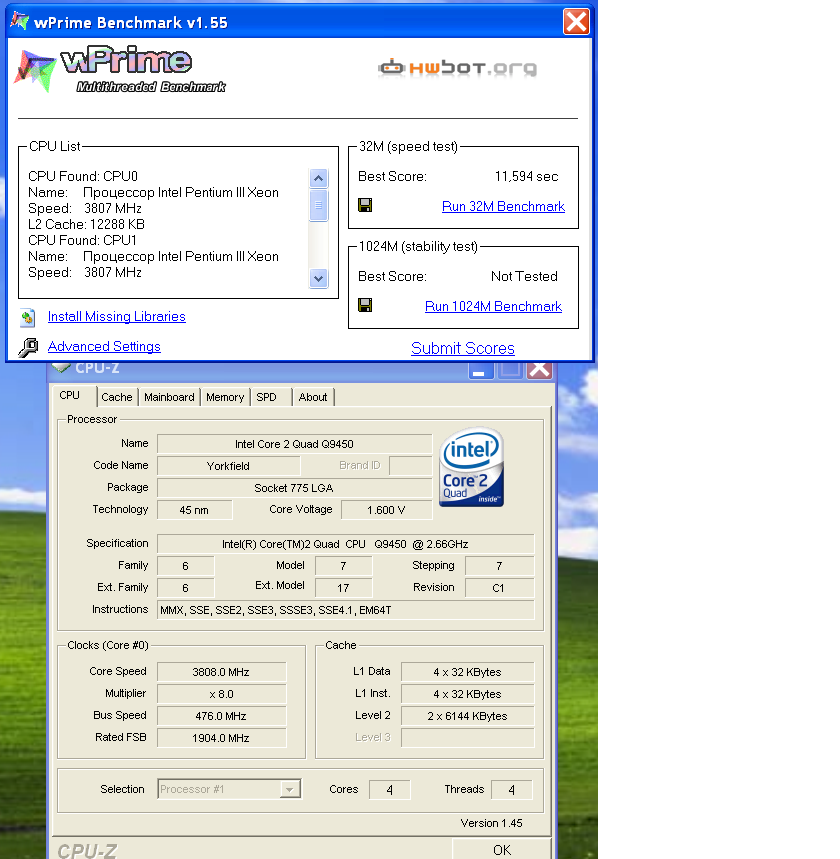Screen dimensions: 840x859
Task: Click the Advanced Settings wrench icon
Action: (x=28, y=347)
